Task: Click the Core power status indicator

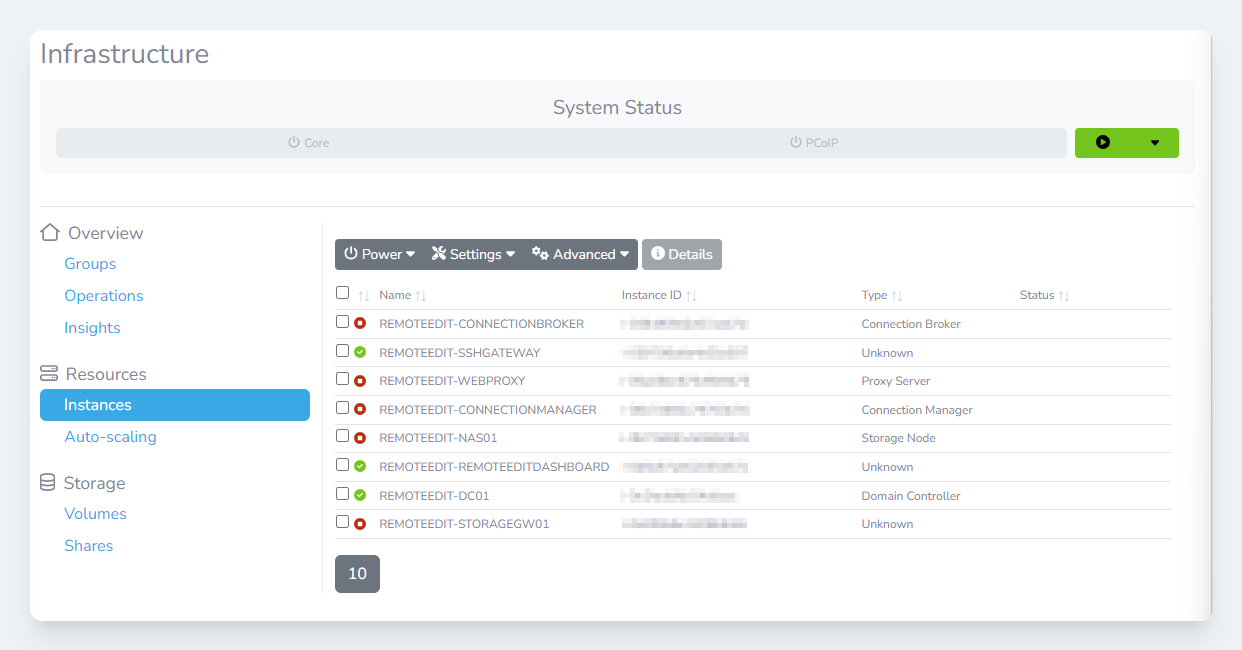Action: (x=308, y=143)
